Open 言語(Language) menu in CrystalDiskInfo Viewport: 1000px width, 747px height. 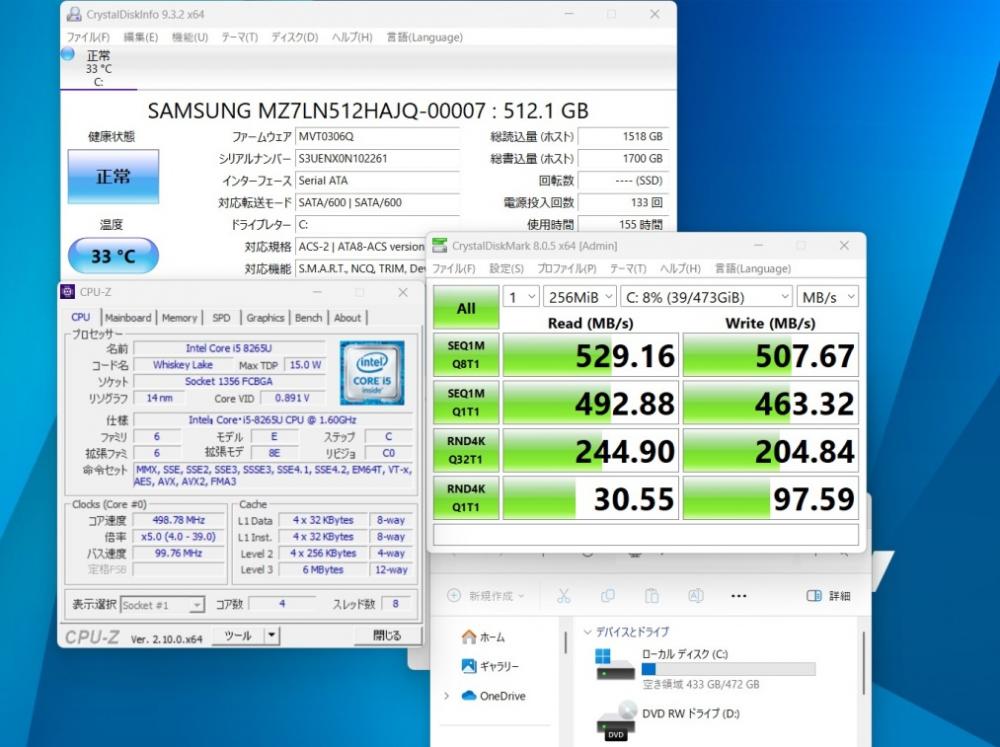pos(425,37)
